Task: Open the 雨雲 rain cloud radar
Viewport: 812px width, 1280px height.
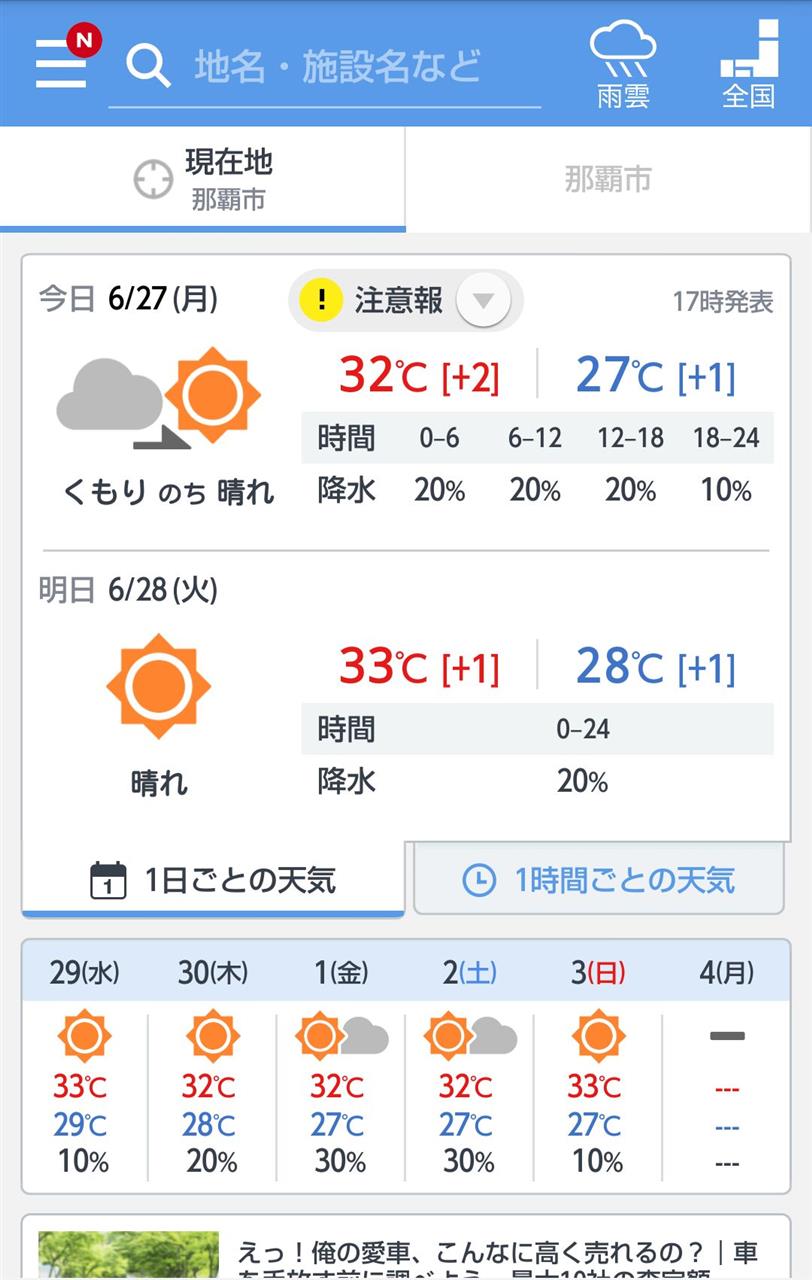Action: 623,64
